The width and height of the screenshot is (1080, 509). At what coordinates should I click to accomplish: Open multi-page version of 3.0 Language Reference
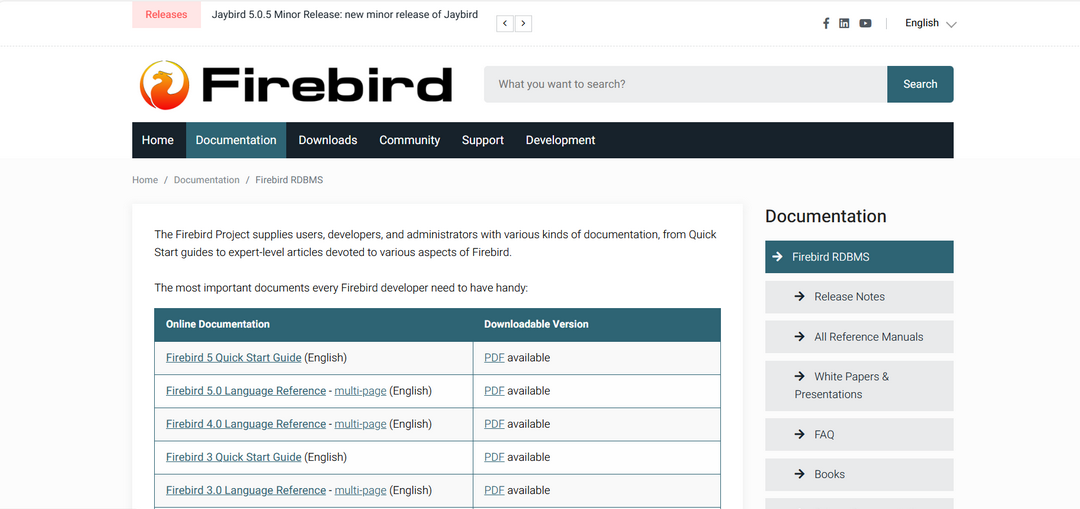tap(360, 490)
